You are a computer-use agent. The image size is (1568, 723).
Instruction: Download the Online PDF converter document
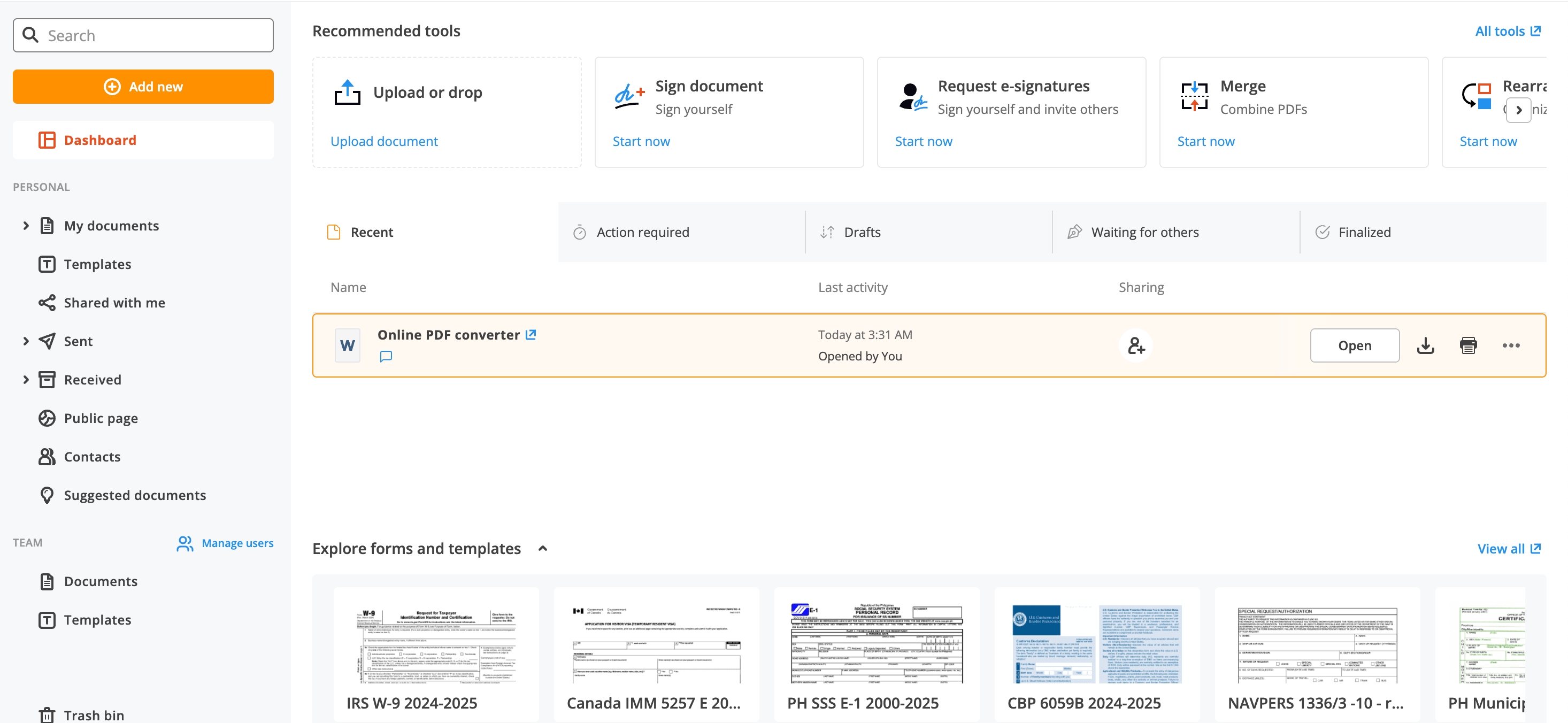pyautogui.click(x=1425, y=345)
